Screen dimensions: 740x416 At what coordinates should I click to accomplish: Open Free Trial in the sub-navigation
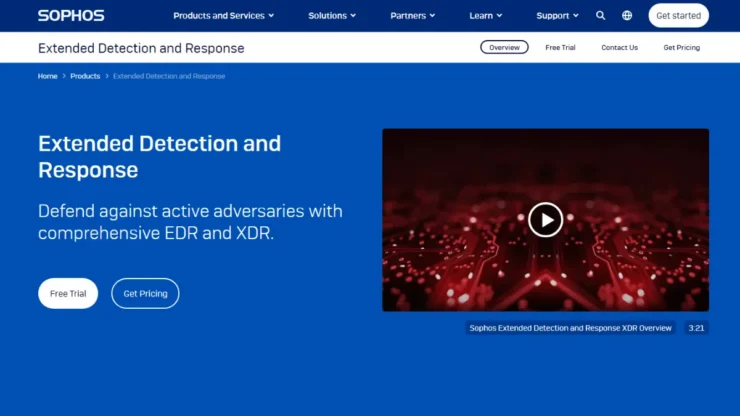[560, 47]
